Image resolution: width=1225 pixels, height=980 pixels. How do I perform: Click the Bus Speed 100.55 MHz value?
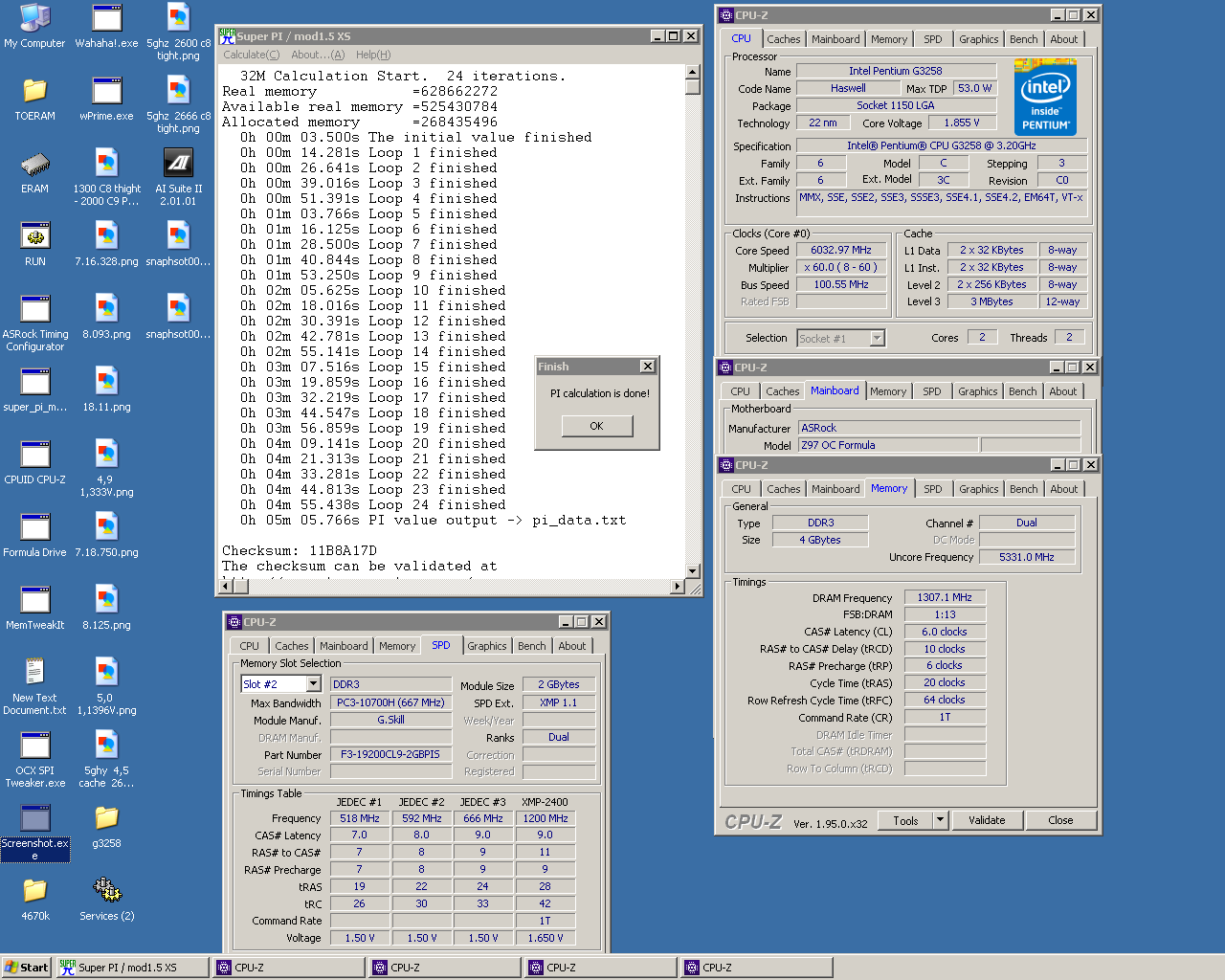840,284
